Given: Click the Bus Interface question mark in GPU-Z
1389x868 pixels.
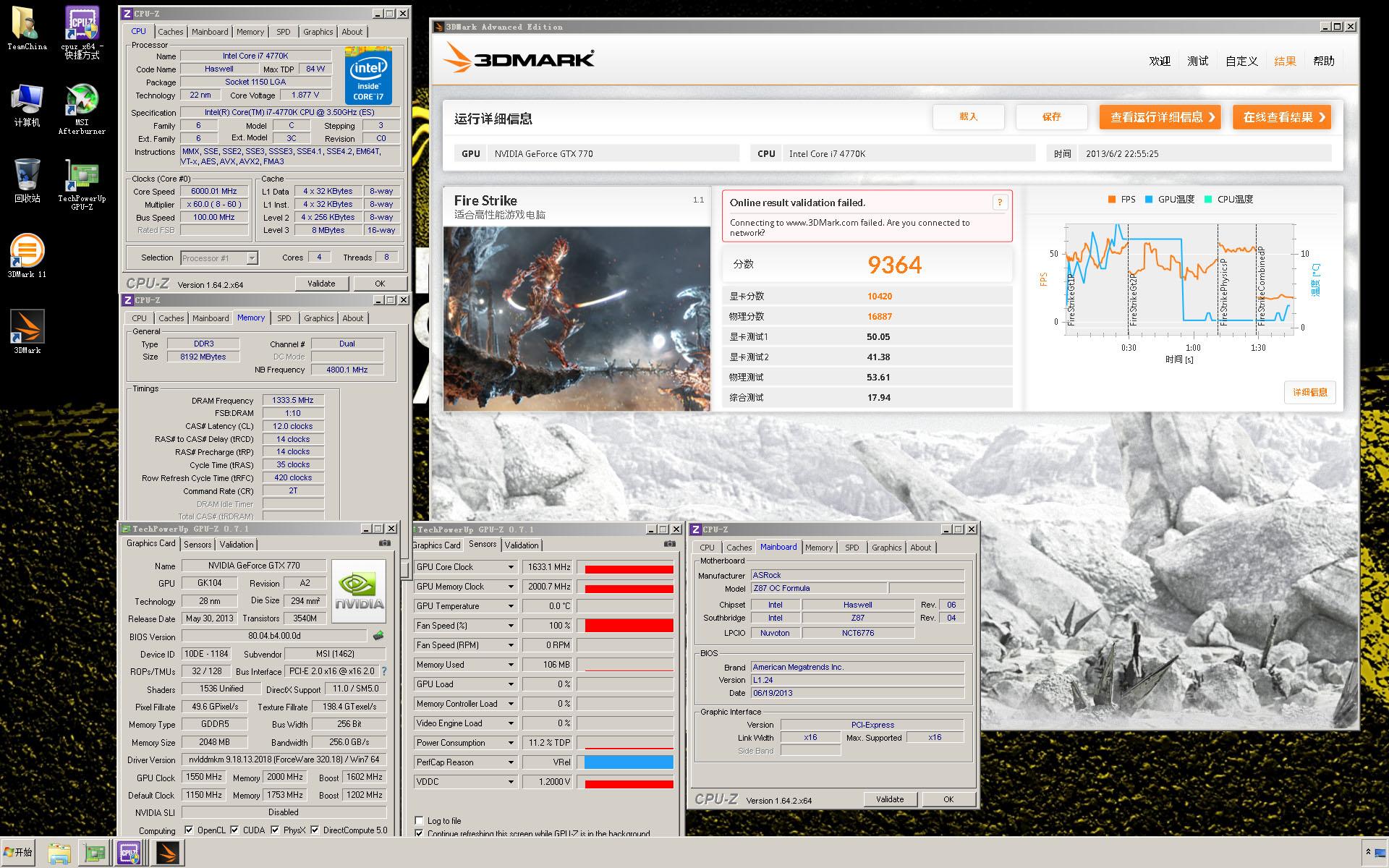Looking at the screenshot, I should pos(384,671).
